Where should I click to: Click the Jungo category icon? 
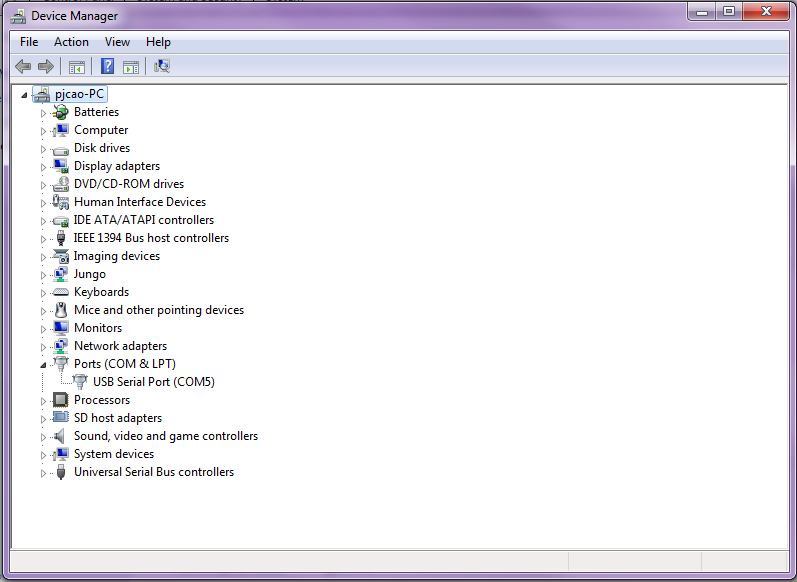pos(60,274)
